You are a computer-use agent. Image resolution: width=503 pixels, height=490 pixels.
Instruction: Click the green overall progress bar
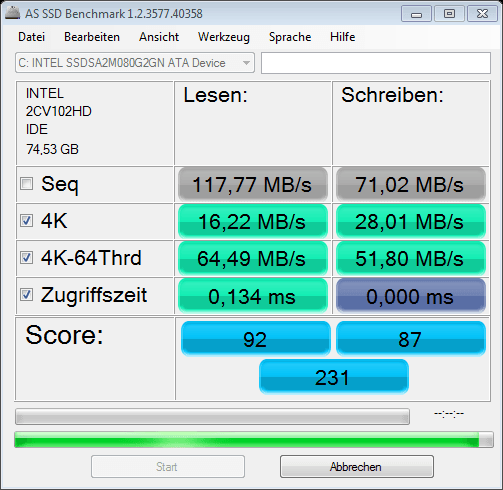click(254, 439)
